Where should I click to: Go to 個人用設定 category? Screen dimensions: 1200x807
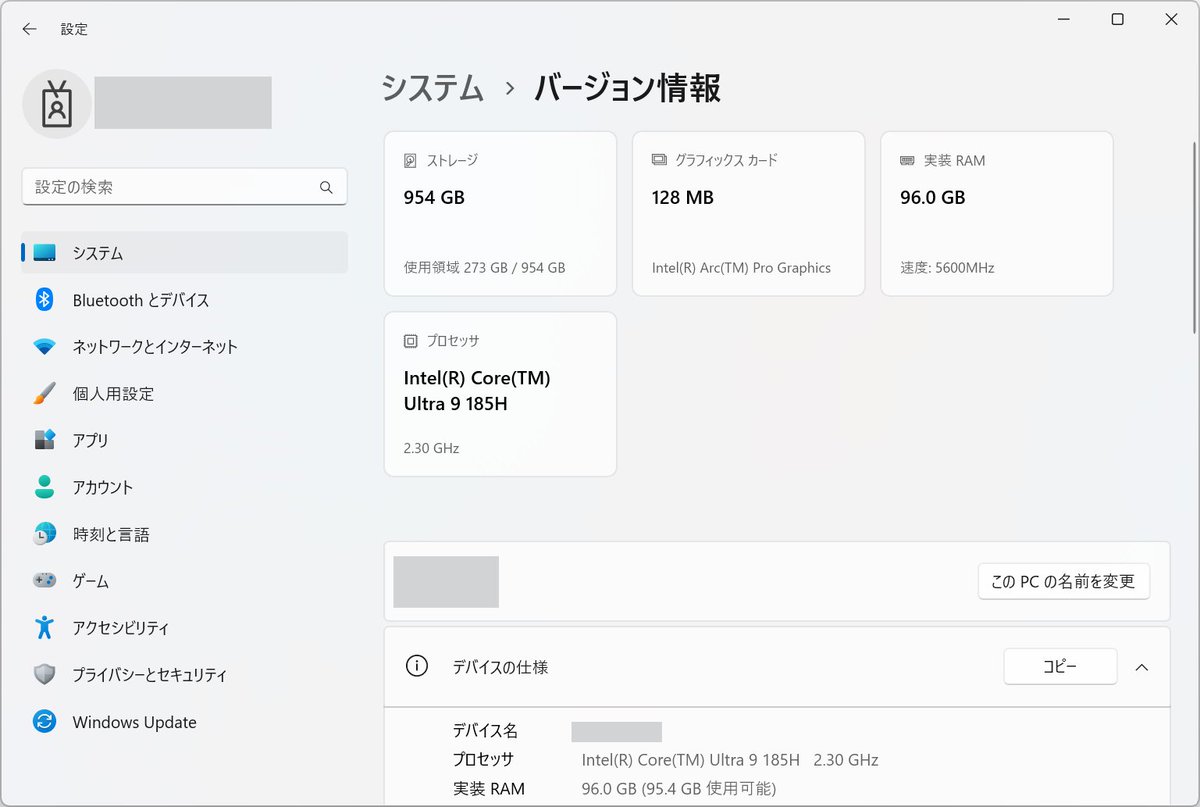coord(184,394)
